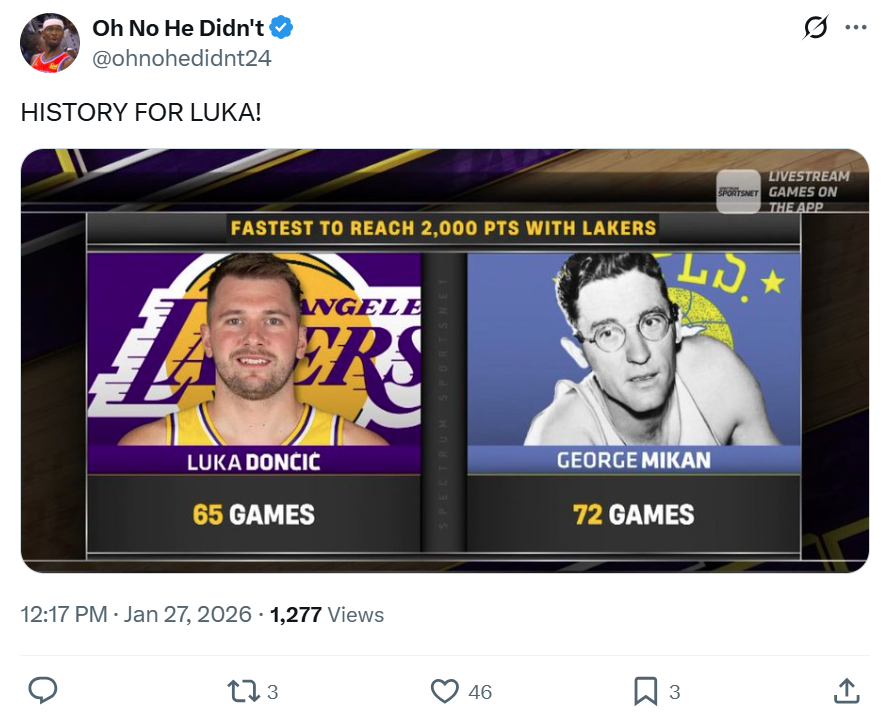
Task: Click the Grok slashed-circle icon
Action: (816, 28)
